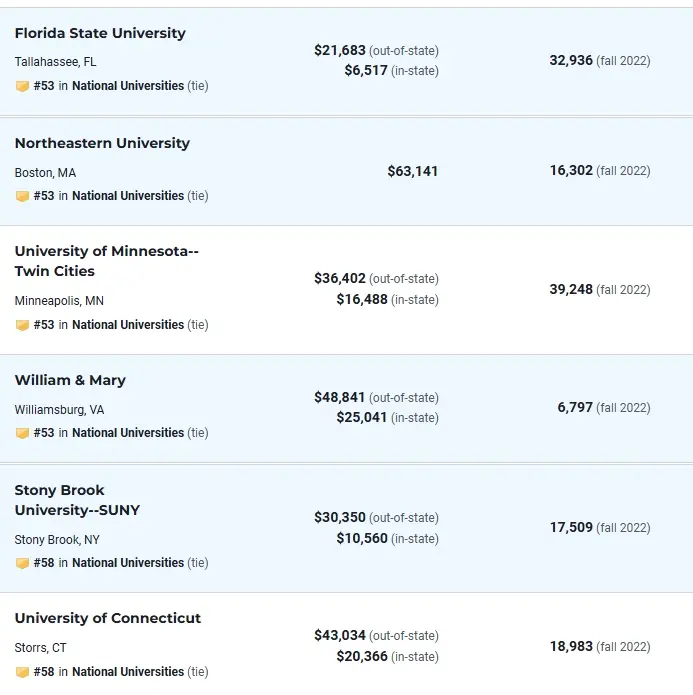
Task: Click National Universities link under William & Mary
Action: click(128, 433)
